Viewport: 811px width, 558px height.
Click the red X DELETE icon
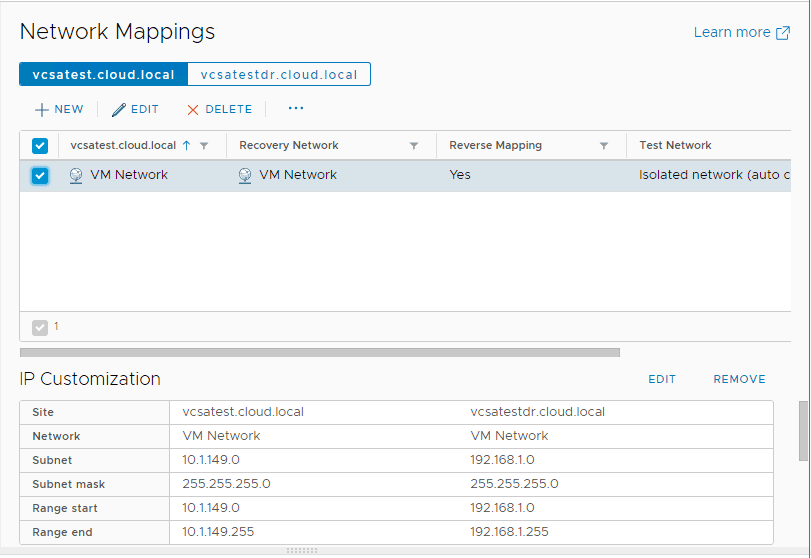[x=193, y=109]
